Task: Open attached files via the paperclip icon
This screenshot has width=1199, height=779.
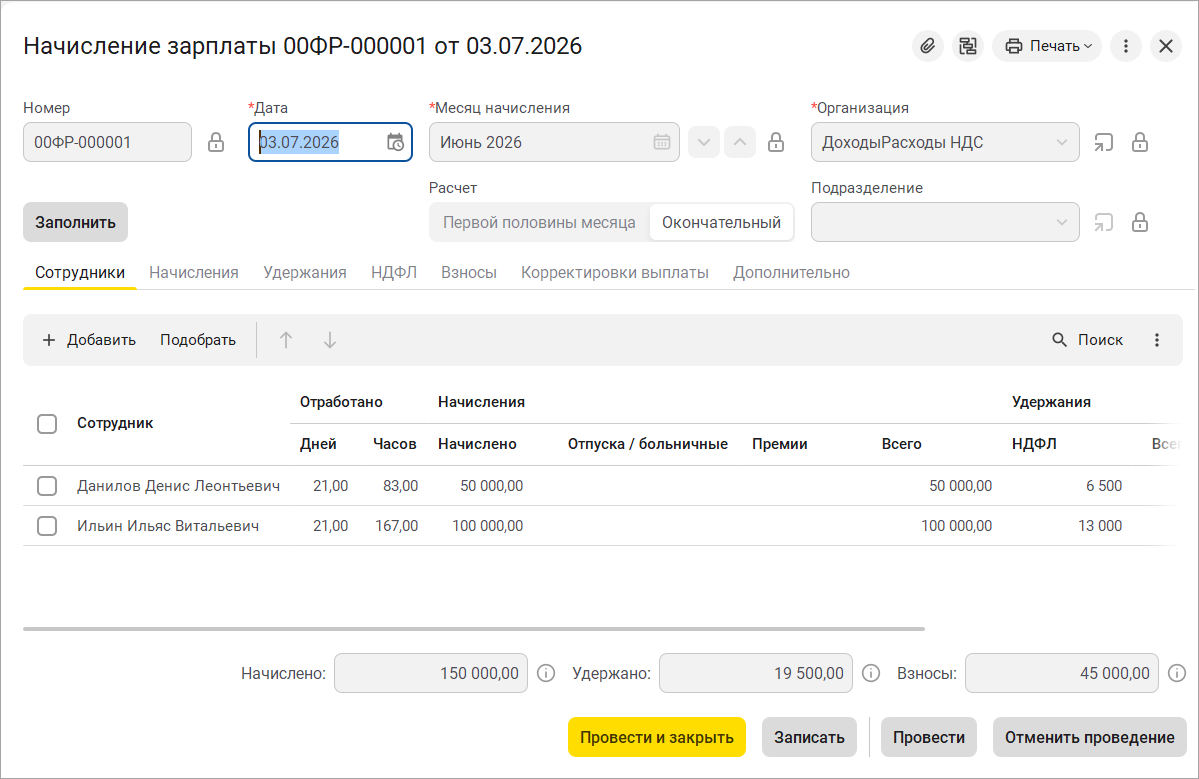Action: [928, 46]
